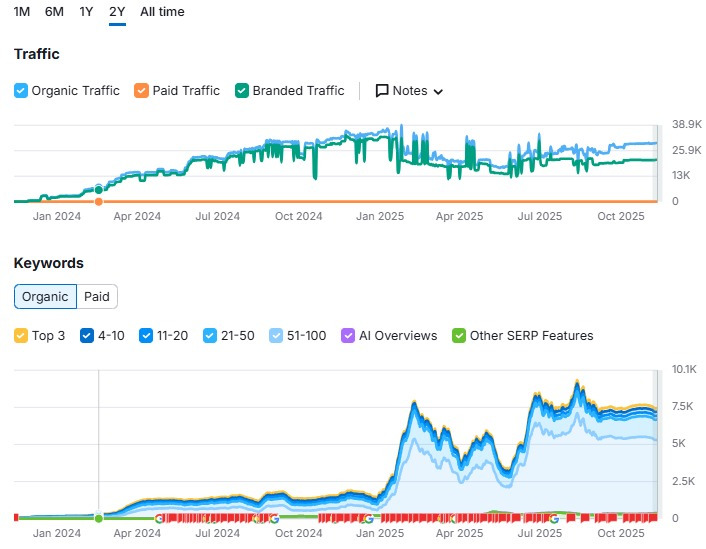Select the Organic keywords button
The width and height of the screenshot is (706, 549).
46,296
